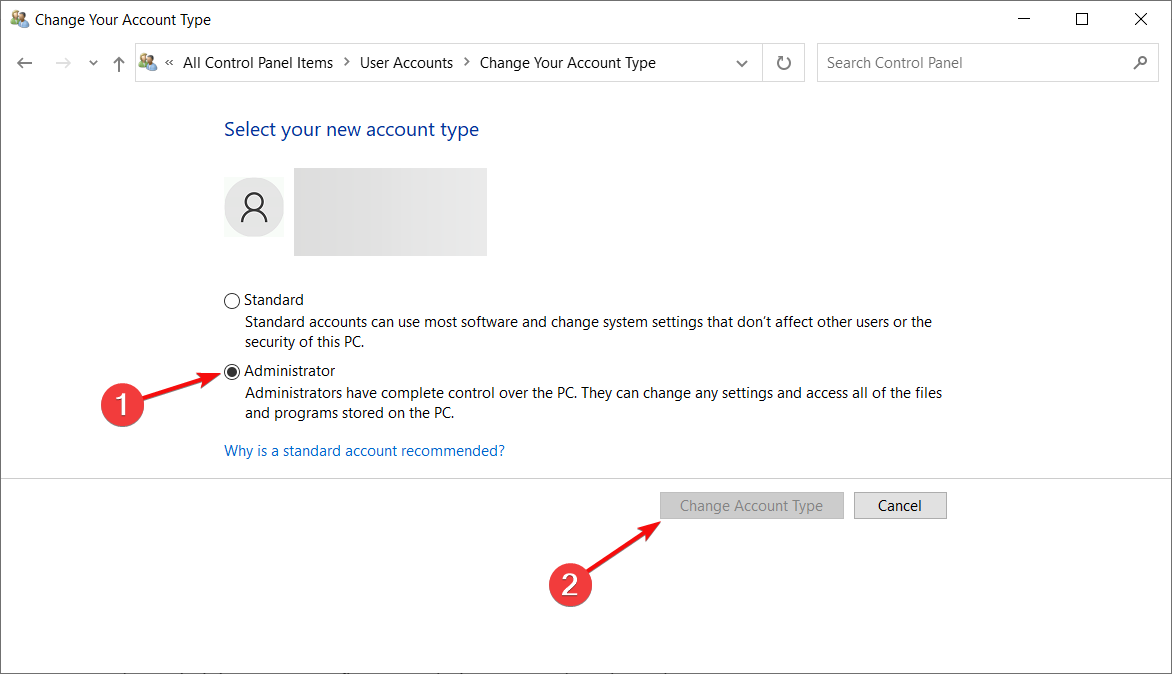Go up one level with Up arrow

click(119, 63)
